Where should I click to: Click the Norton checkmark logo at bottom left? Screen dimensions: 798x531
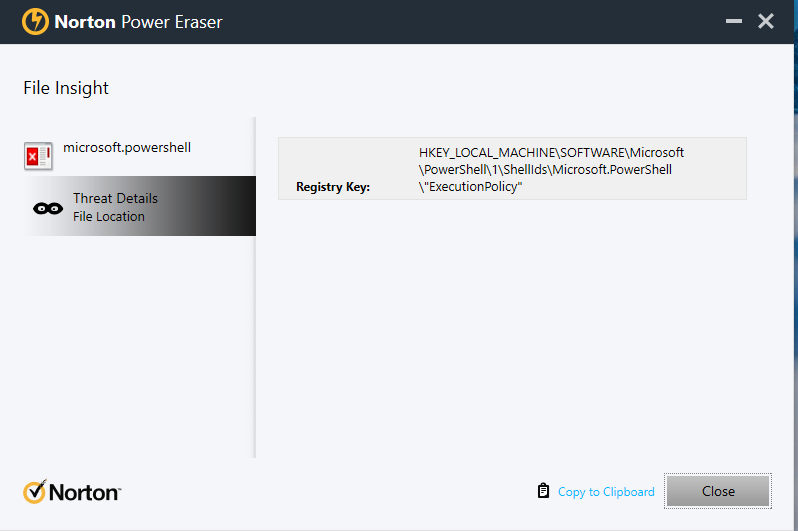tap(35, 491)
